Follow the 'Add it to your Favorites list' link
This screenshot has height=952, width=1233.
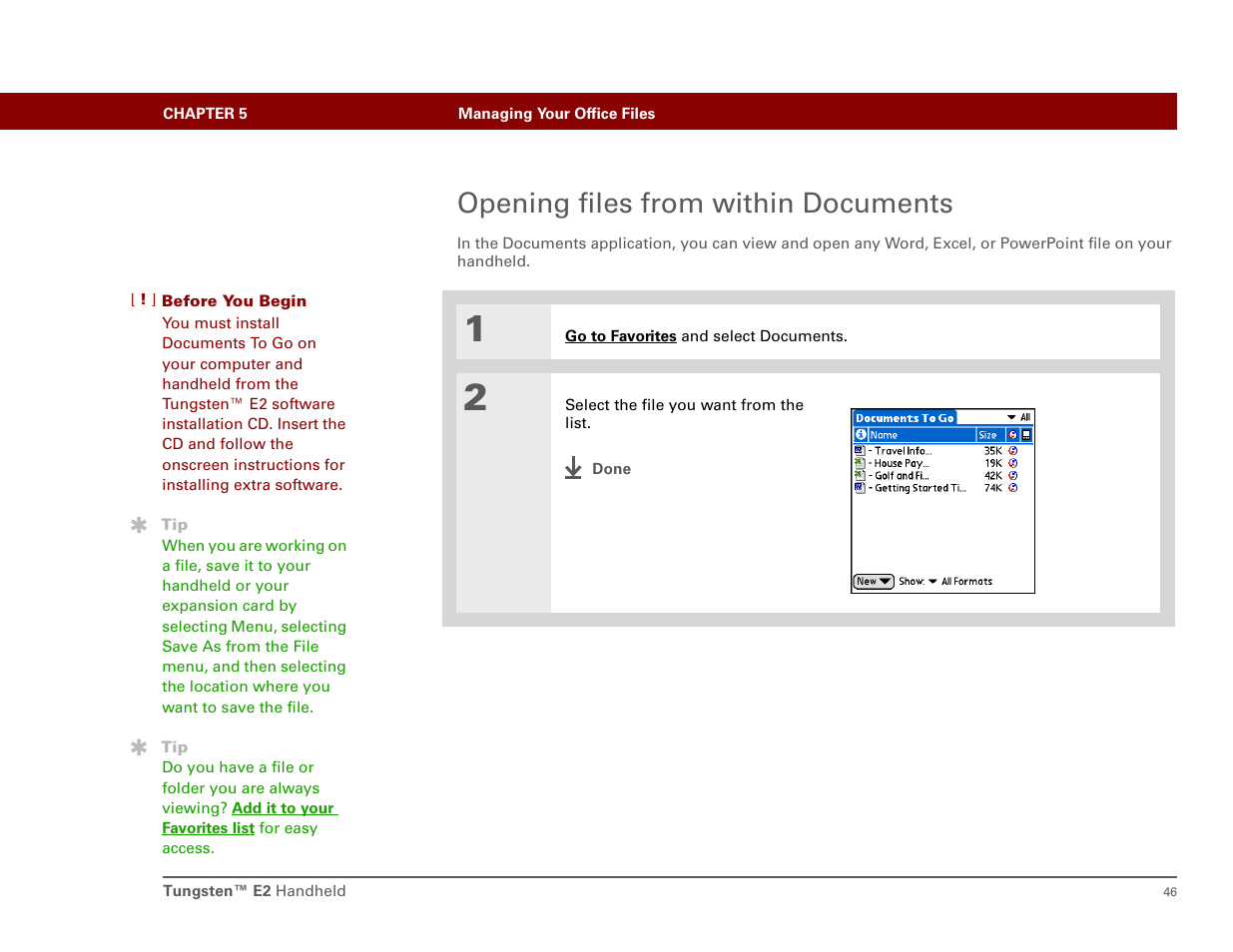coord(249,818)
